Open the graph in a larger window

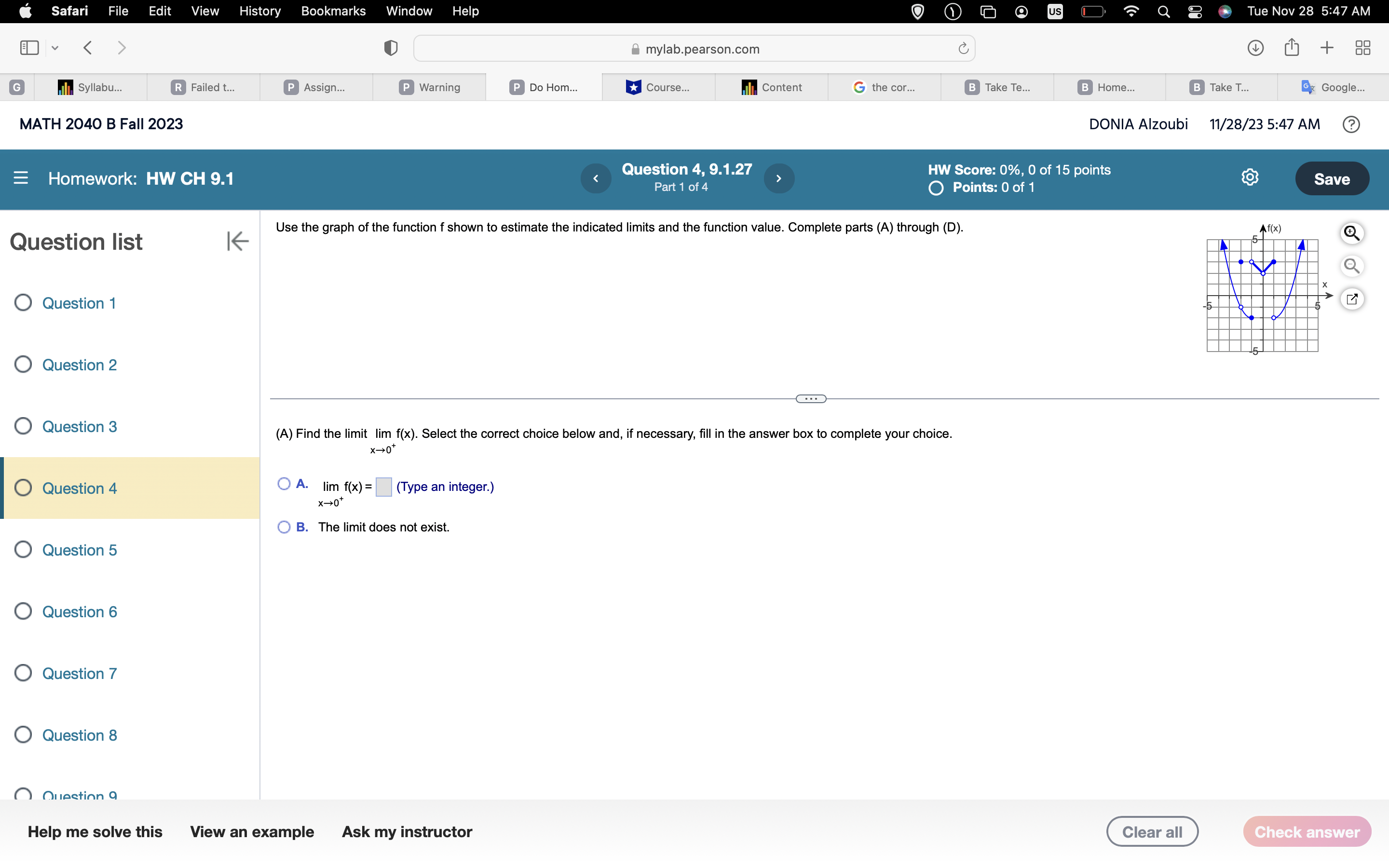coord(1353,299)
